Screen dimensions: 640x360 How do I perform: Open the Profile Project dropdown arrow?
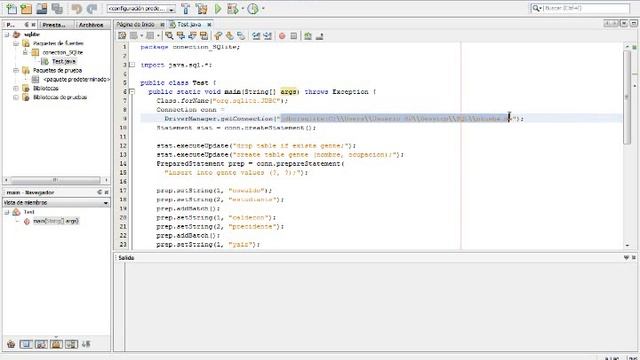(x=263, y=9)
